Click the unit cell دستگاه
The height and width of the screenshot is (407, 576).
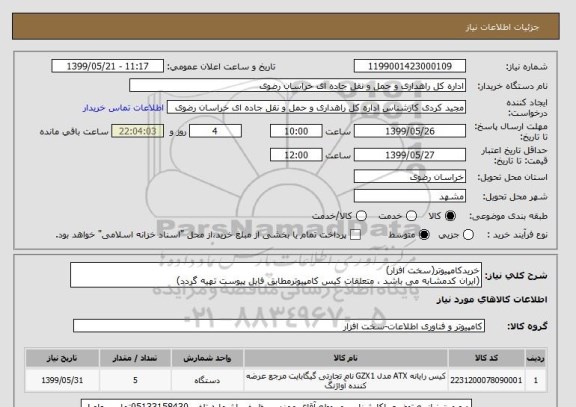tap(207, 380)
